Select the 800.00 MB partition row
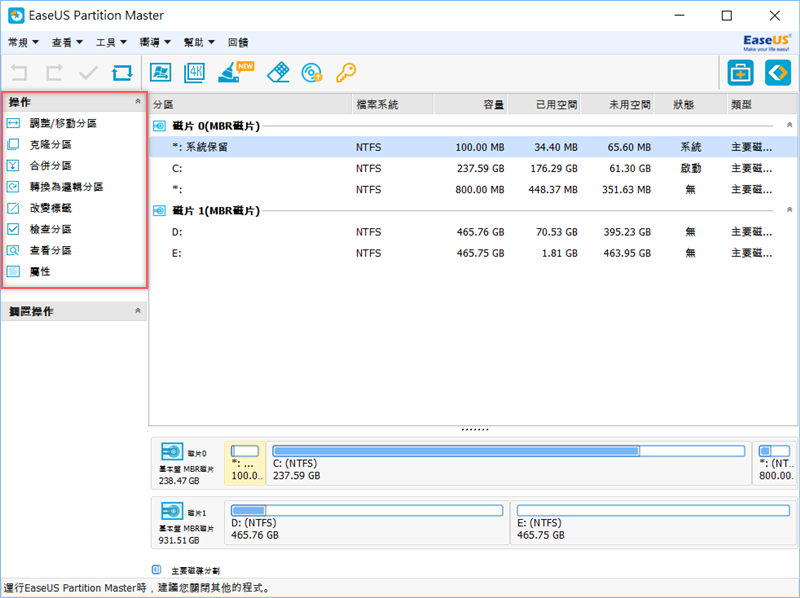 coord(474,189)
